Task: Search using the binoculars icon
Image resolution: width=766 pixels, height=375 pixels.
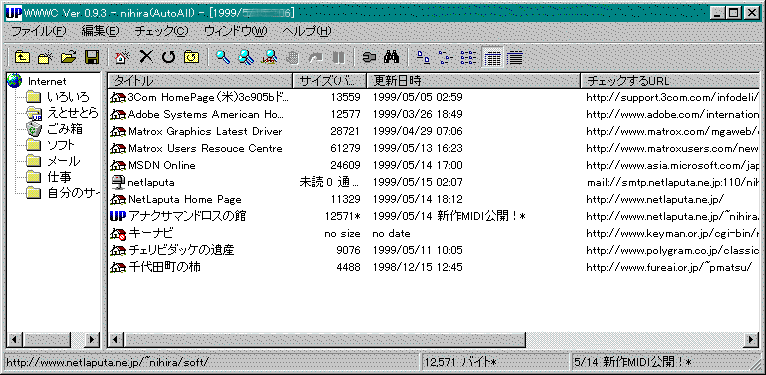Action: click(x=392, y=57)
